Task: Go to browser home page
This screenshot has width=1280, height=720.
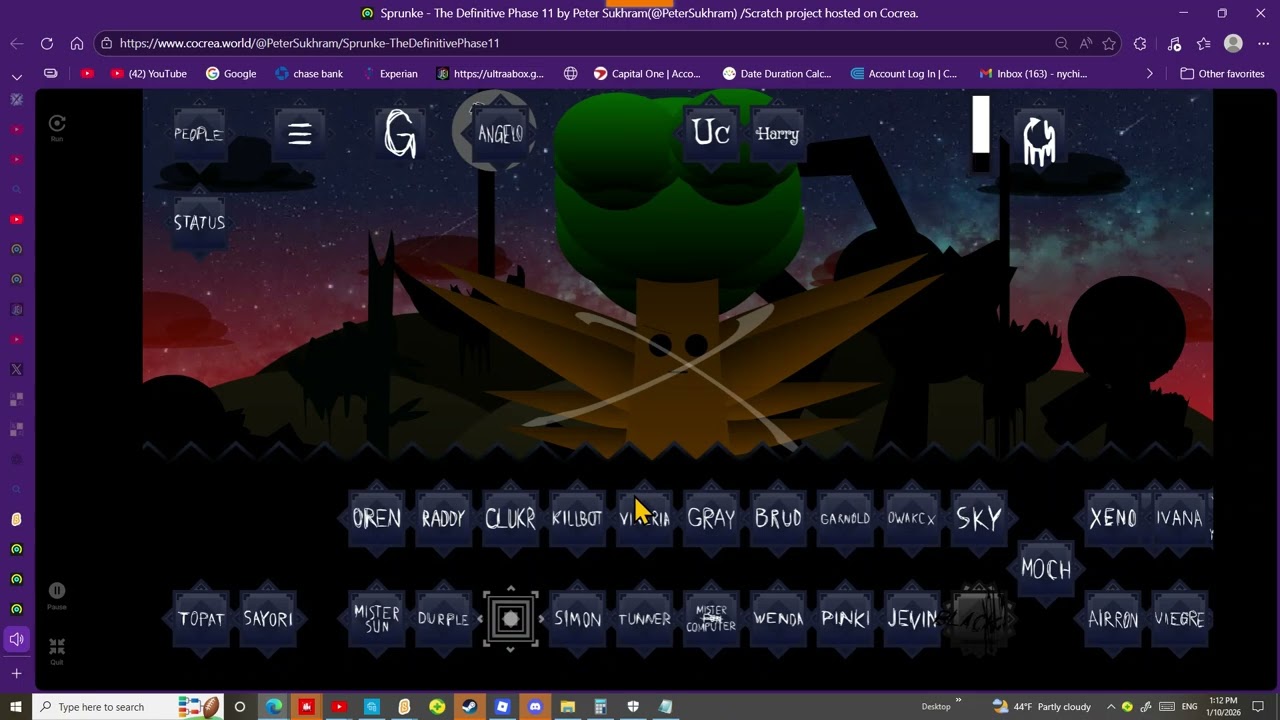Action: (x=77, y=43)
